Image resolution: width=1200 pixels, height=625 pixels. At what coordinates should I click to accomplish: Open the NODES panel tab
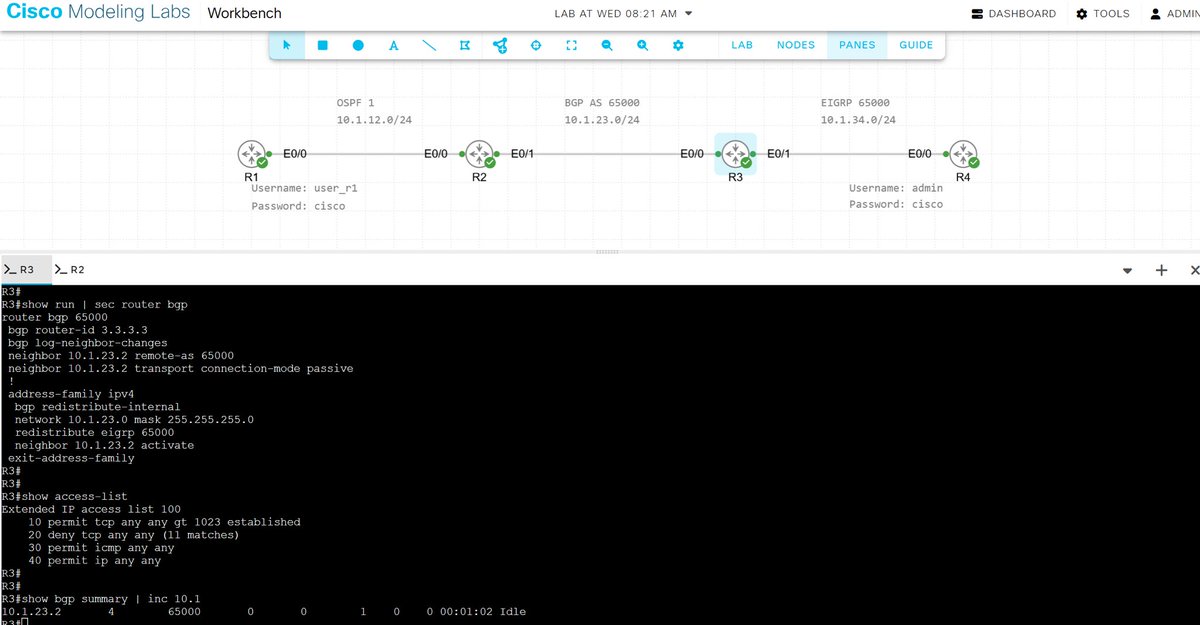(796, 45)
